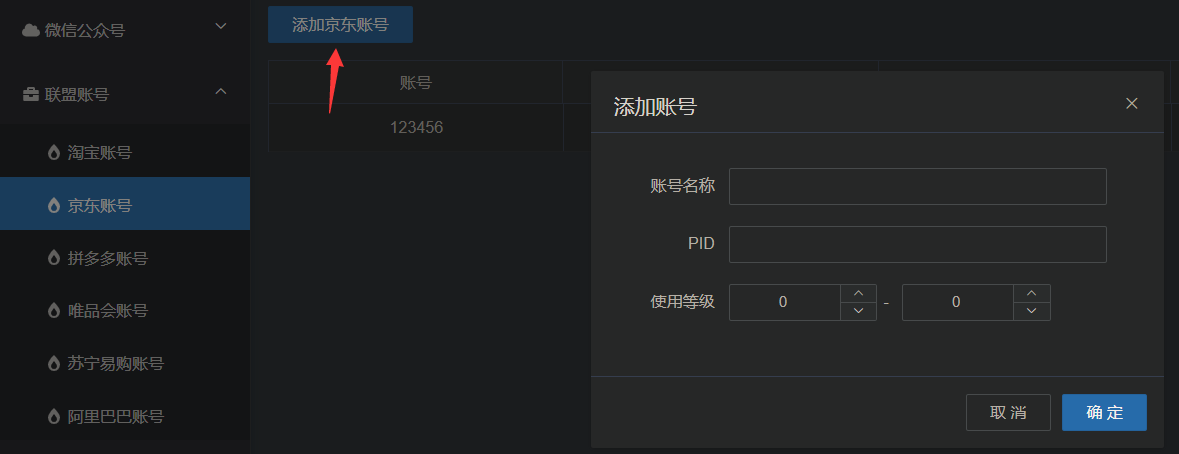Click the flame icon next to 拼多多账号
This screenshot has height=454, width=1179.
(53, 259)
